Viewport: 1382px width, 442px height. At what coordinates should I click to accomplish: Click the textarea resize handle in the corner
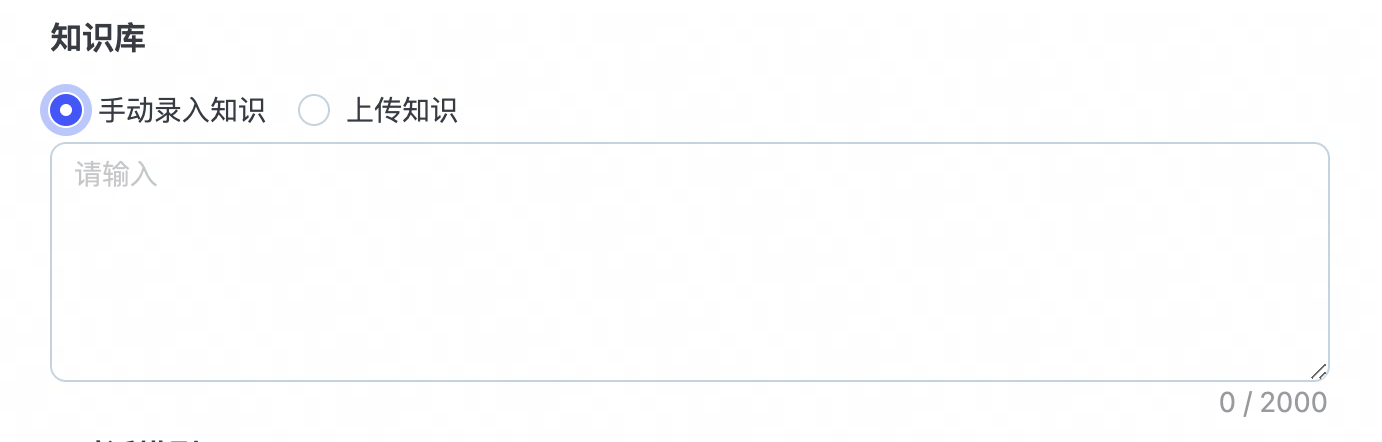[1319, 371]
